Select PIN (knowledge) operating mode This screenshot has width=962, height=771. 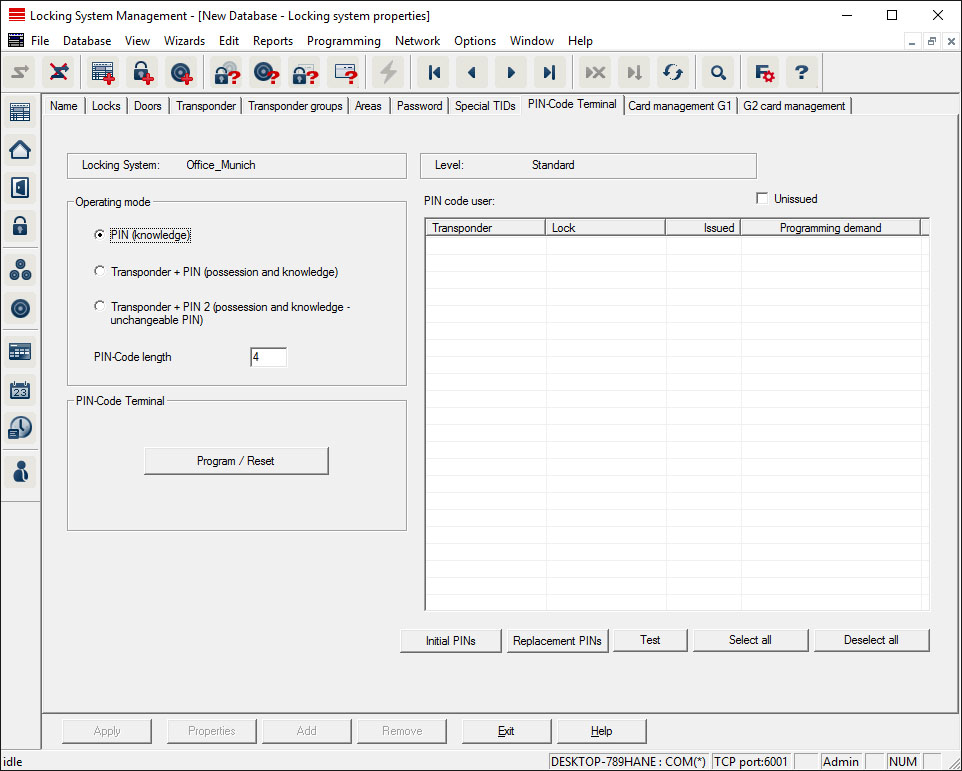coord(99,235)
